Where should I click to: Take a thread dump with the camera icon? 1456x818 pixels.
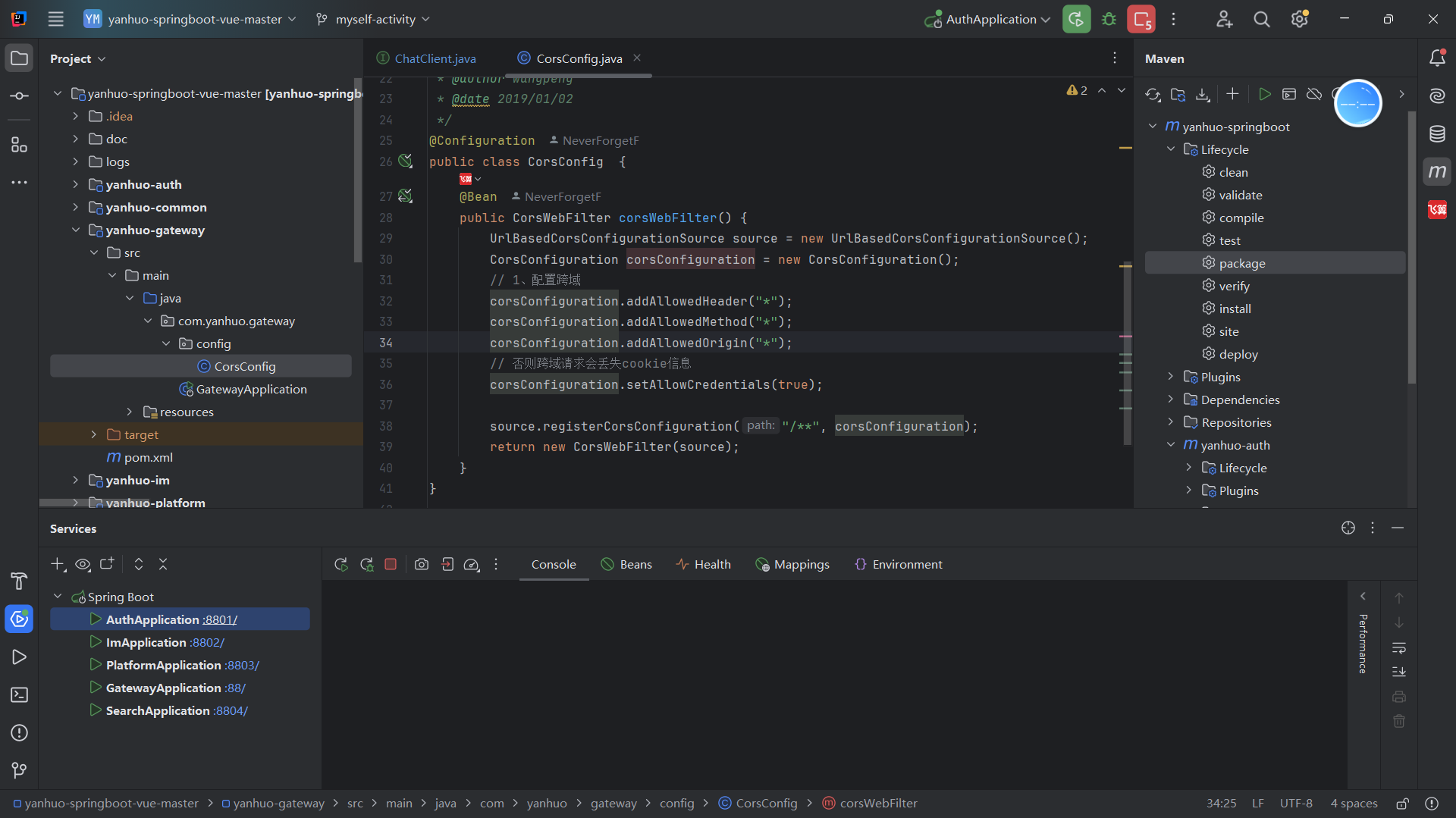coord(422,565)
